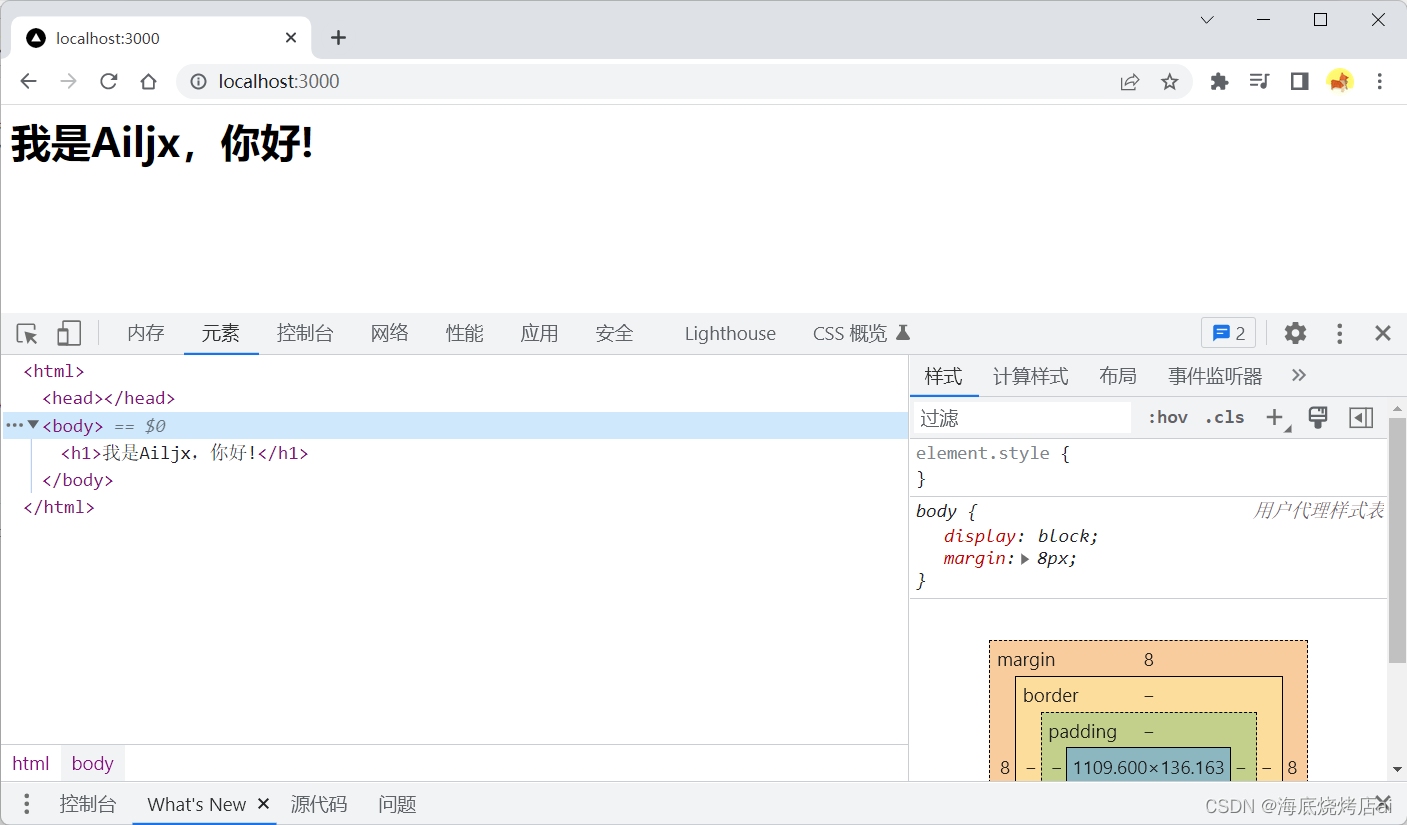Show more style pane tabs chevron
The width and height of the screenshot is (1407, 825).
pyautogui.click(x=1298, y=376)
